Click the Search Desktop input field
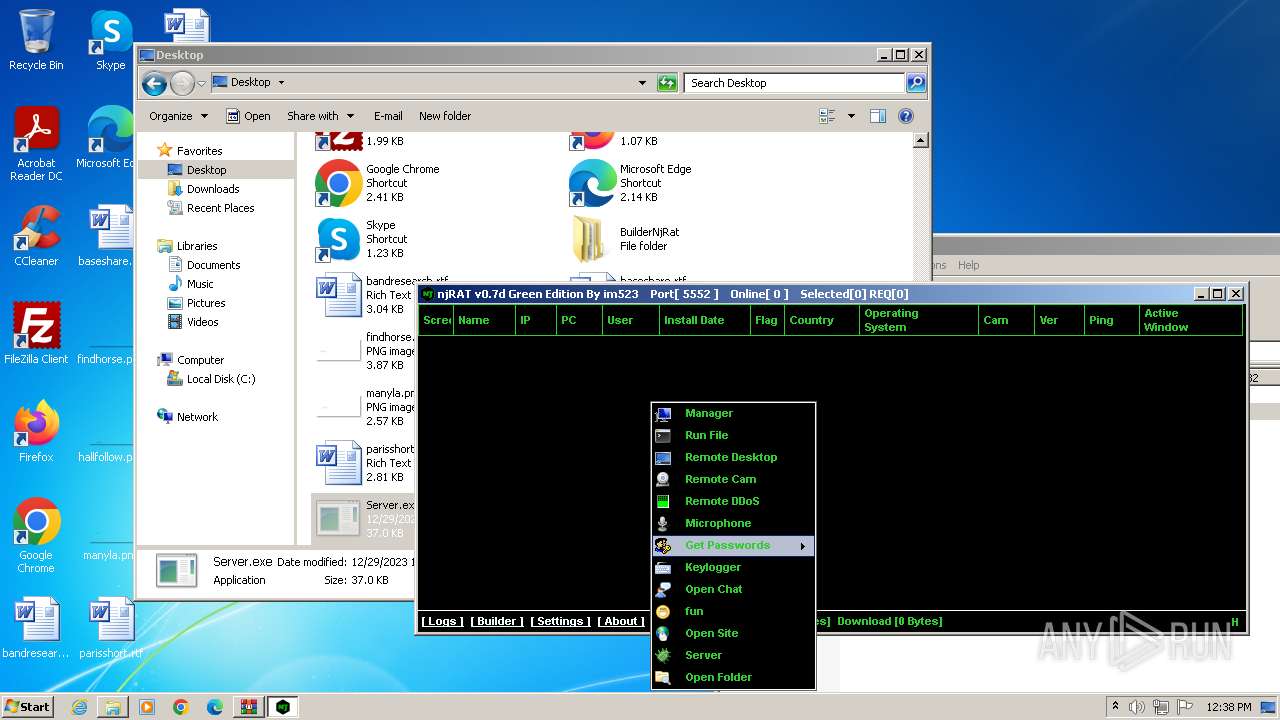Image resolution: width=1280 pixels, height=720 pixels. [x=795, y=83]
